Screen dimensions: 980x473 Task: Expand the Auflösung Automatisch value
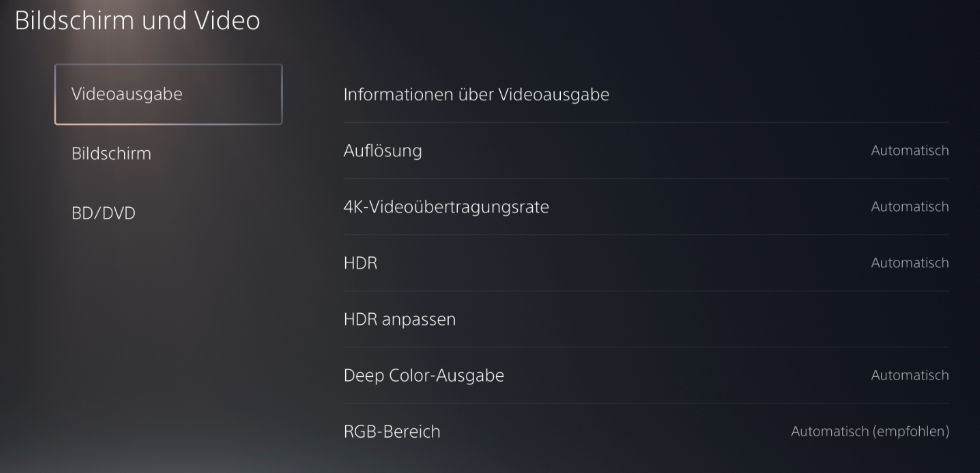[x=909, y=151]
